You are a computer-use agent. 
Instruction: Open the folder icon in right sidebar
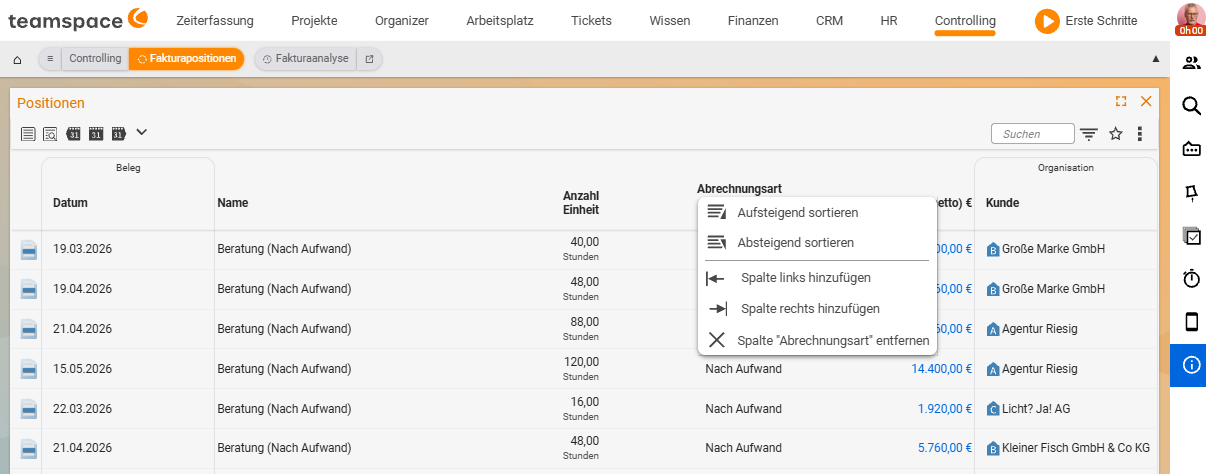[x=1191, y=149]
